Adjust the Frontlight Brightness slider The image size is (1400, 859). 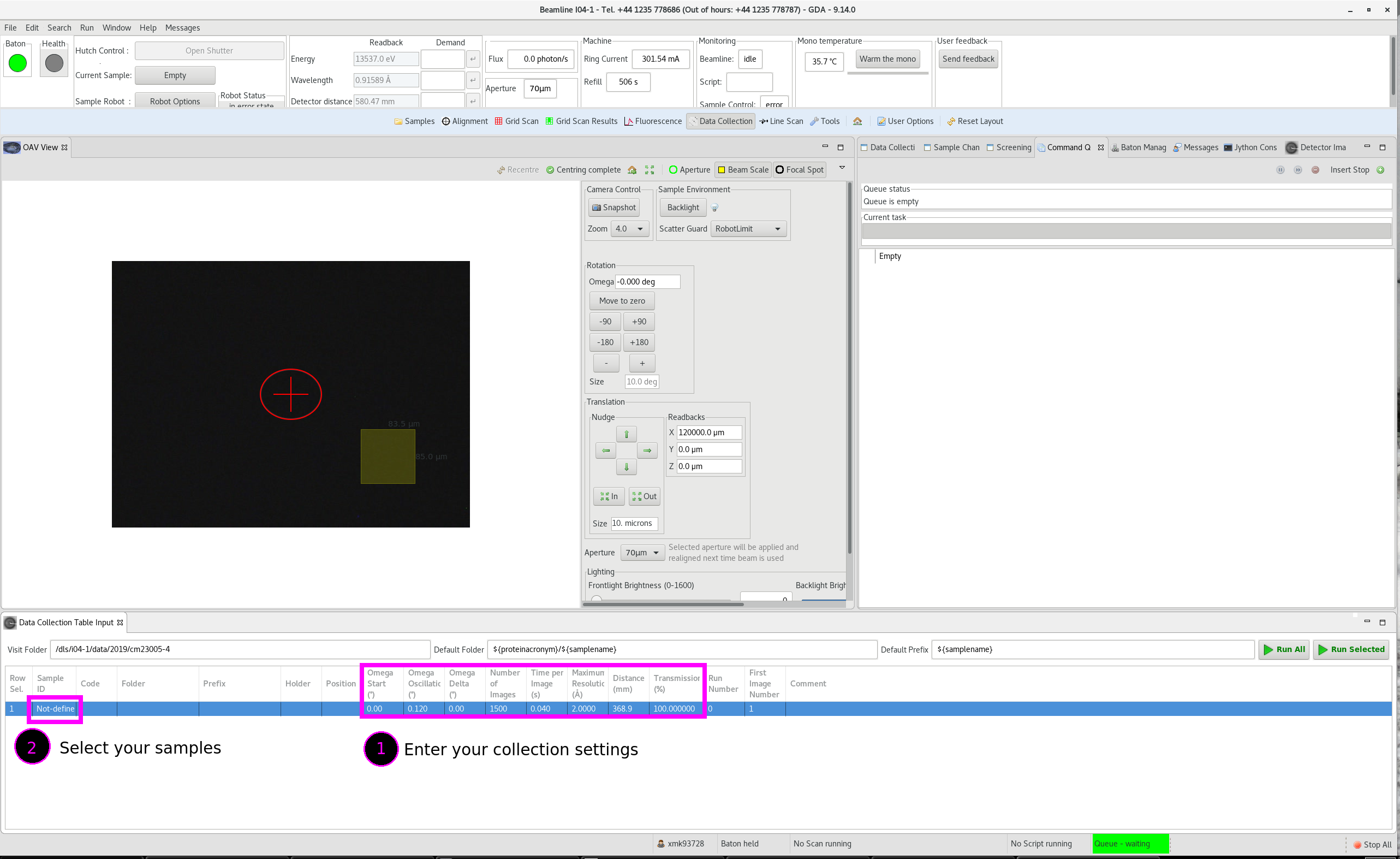(597, 600)
